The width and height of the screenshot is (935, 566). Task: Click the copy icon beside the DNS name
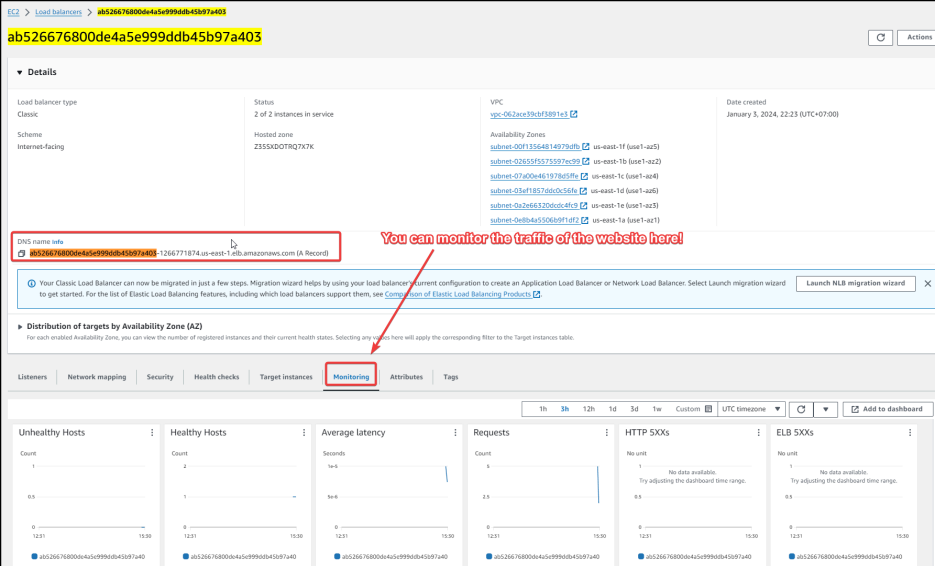click(x=21, y=253)
